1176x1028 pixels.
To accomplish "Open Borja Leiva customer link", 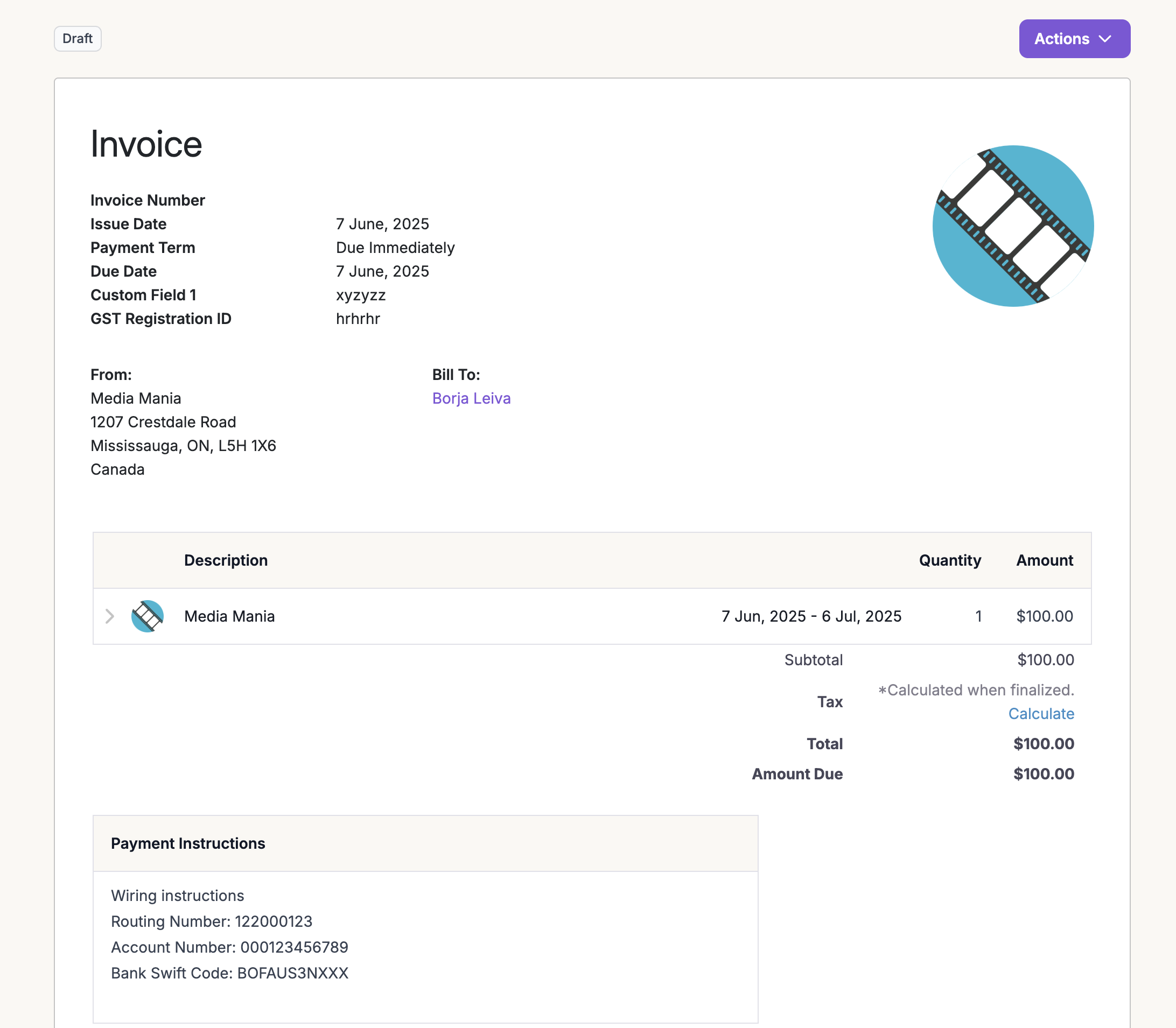I will pyautogui.click(x=471, y=398).
